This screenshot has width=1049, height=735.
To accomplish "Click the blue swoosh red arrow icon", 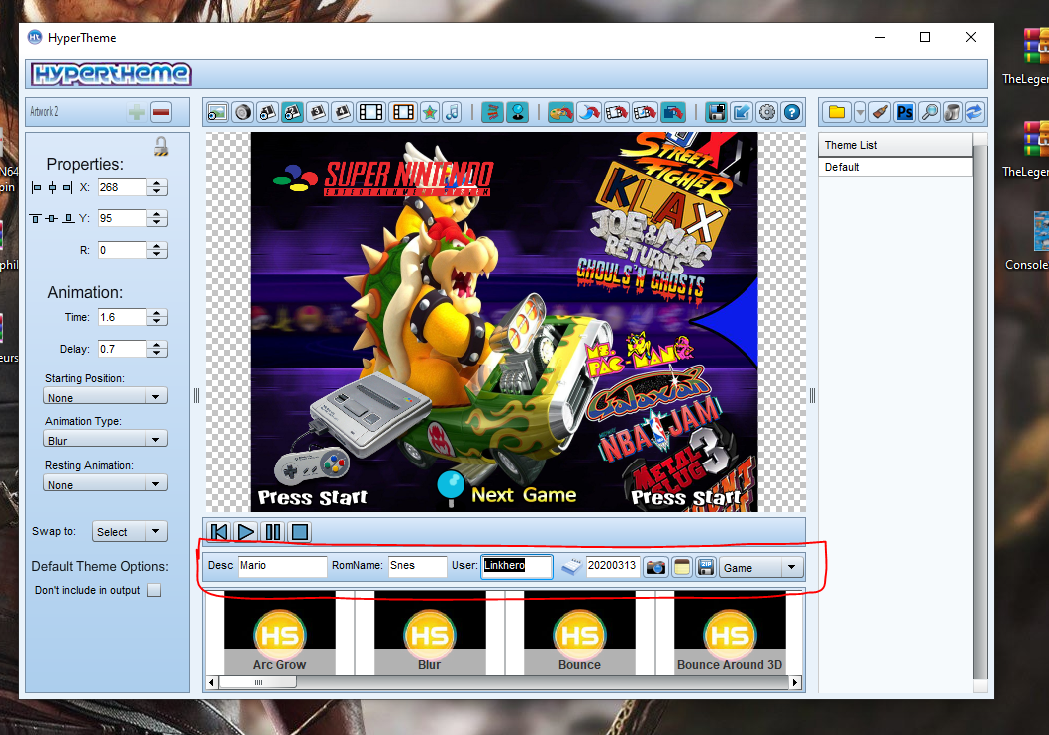I will 589,112.
